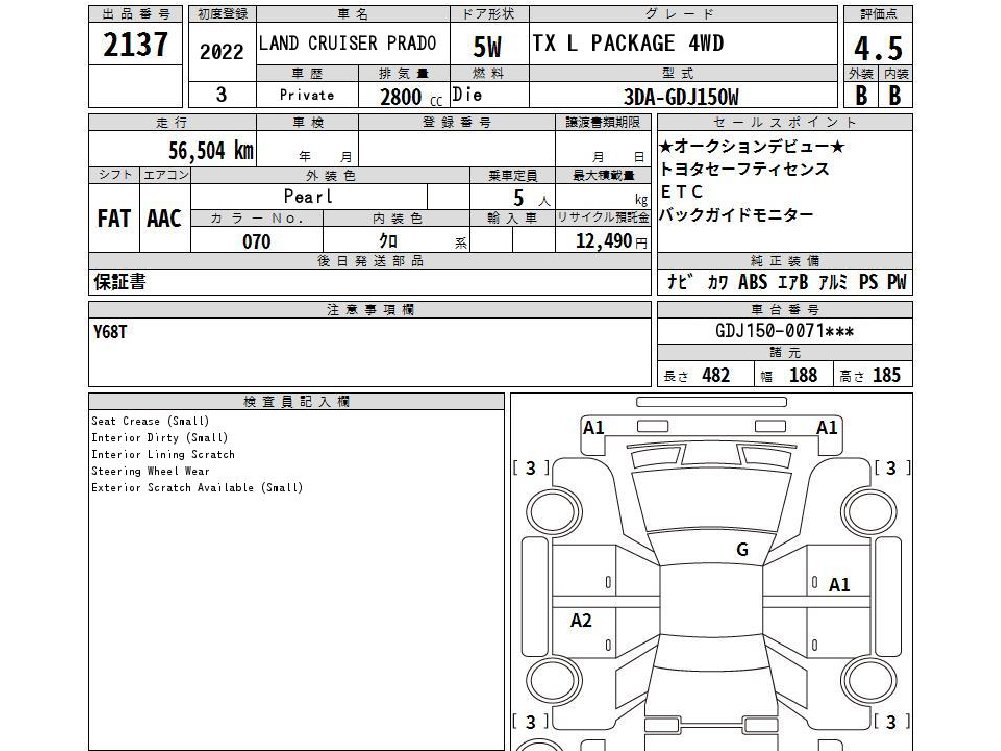Click the アルミ equipment label
The width and height of the screenshot is (1001, 751).
point(833,282)
